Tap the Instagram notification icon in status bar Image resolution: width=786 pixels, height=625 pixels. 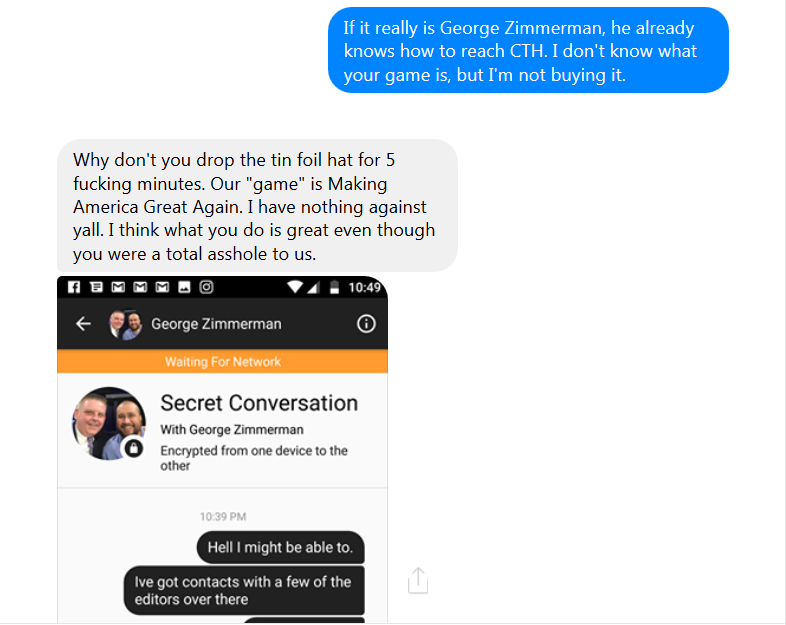point(206,287)
